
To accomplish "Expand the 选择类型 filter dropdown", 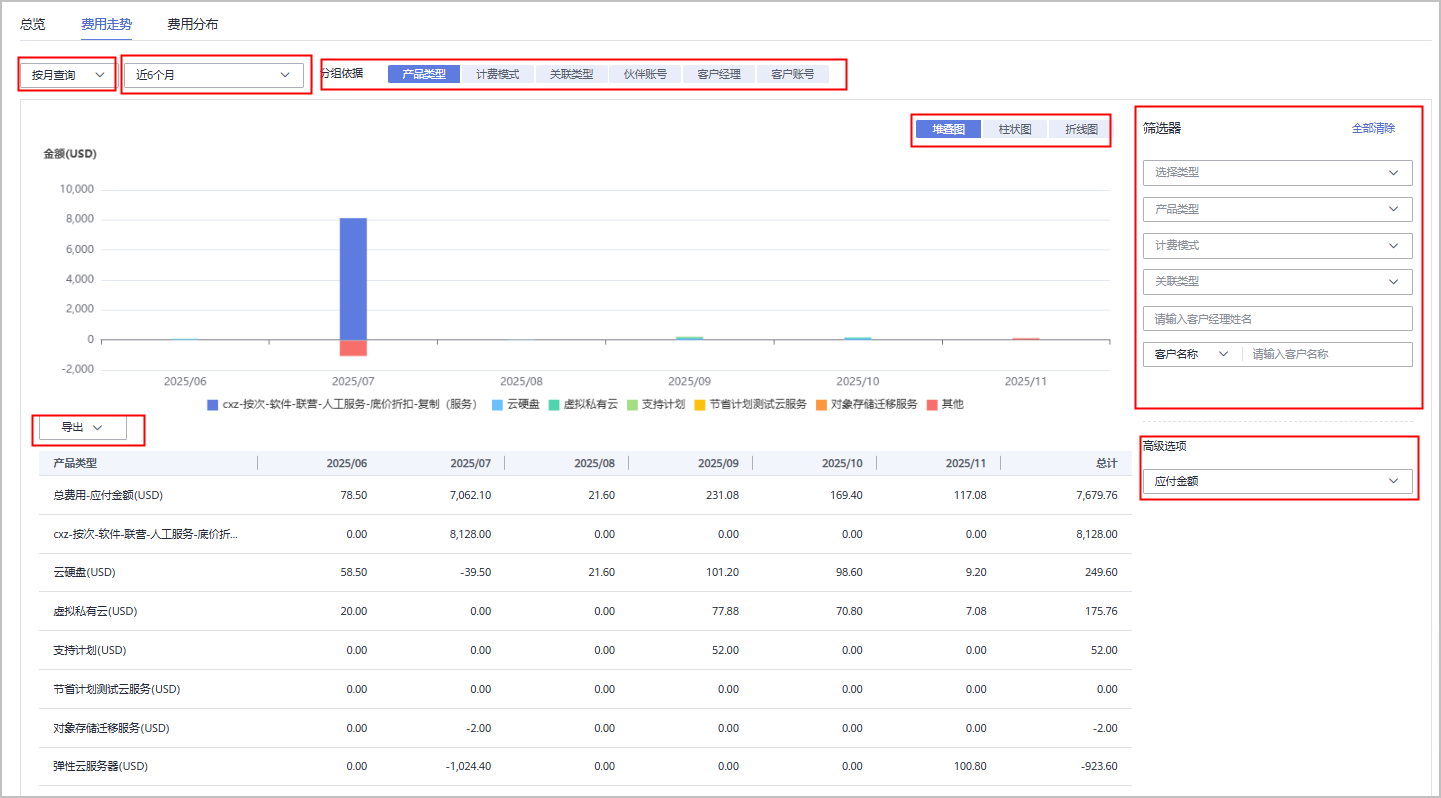I will click(x=1277, y=172).
